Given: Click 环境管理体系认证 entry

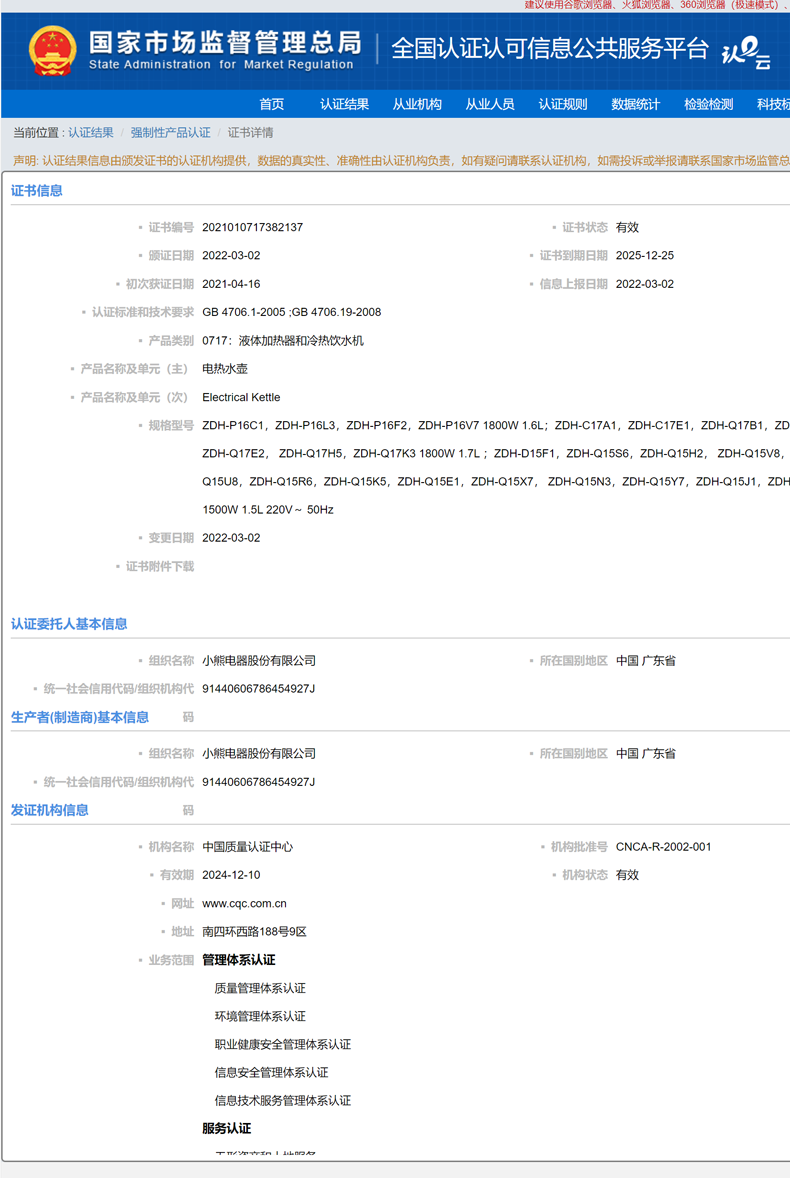Looking at the screenshot, I should point(260,1016).
